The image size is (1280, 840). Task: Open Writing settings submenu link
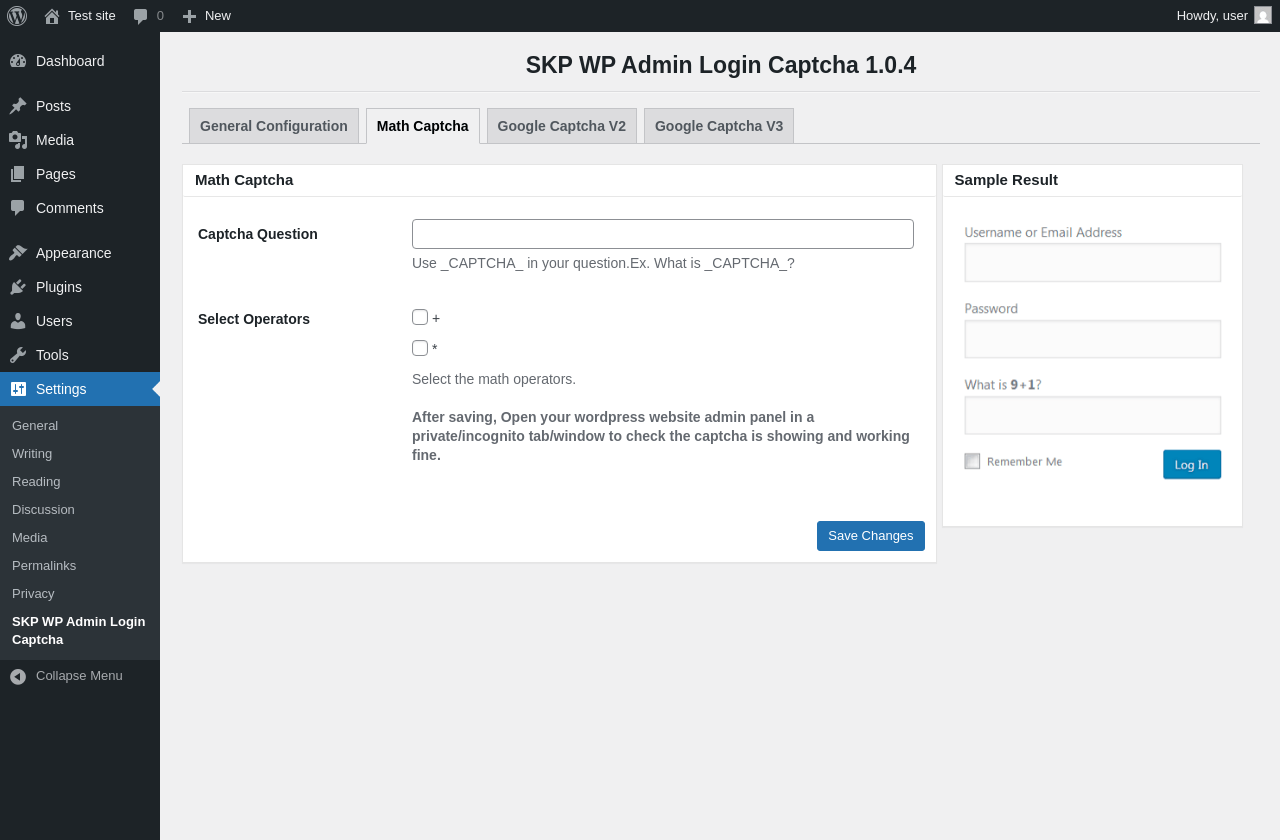[32, 454]
